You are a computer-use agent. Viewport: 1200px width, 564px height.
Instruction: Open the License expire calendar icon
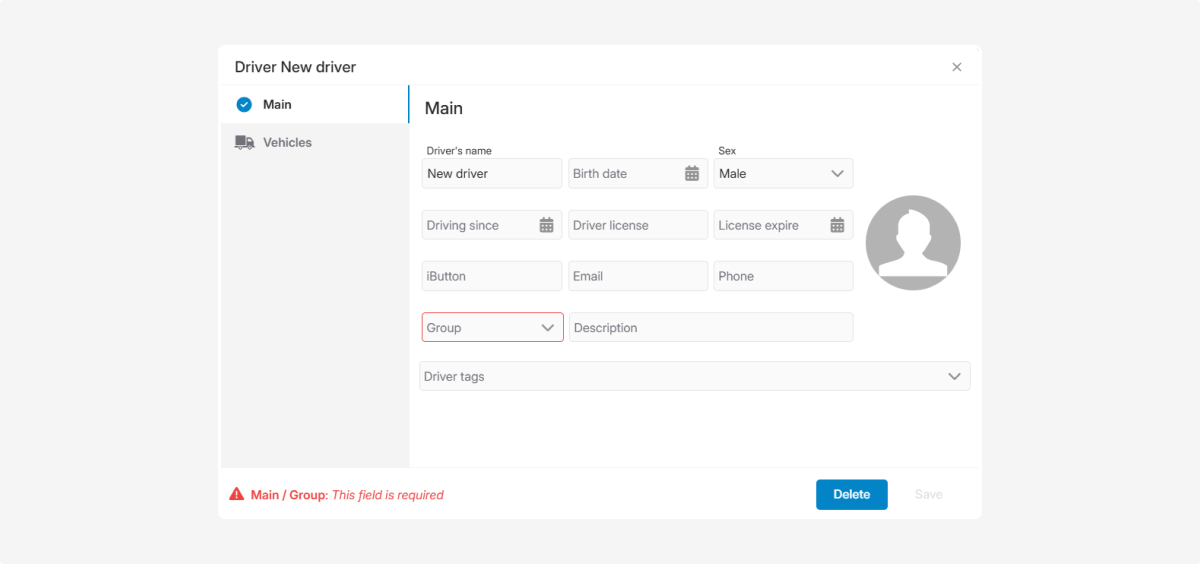click(837, 226)
